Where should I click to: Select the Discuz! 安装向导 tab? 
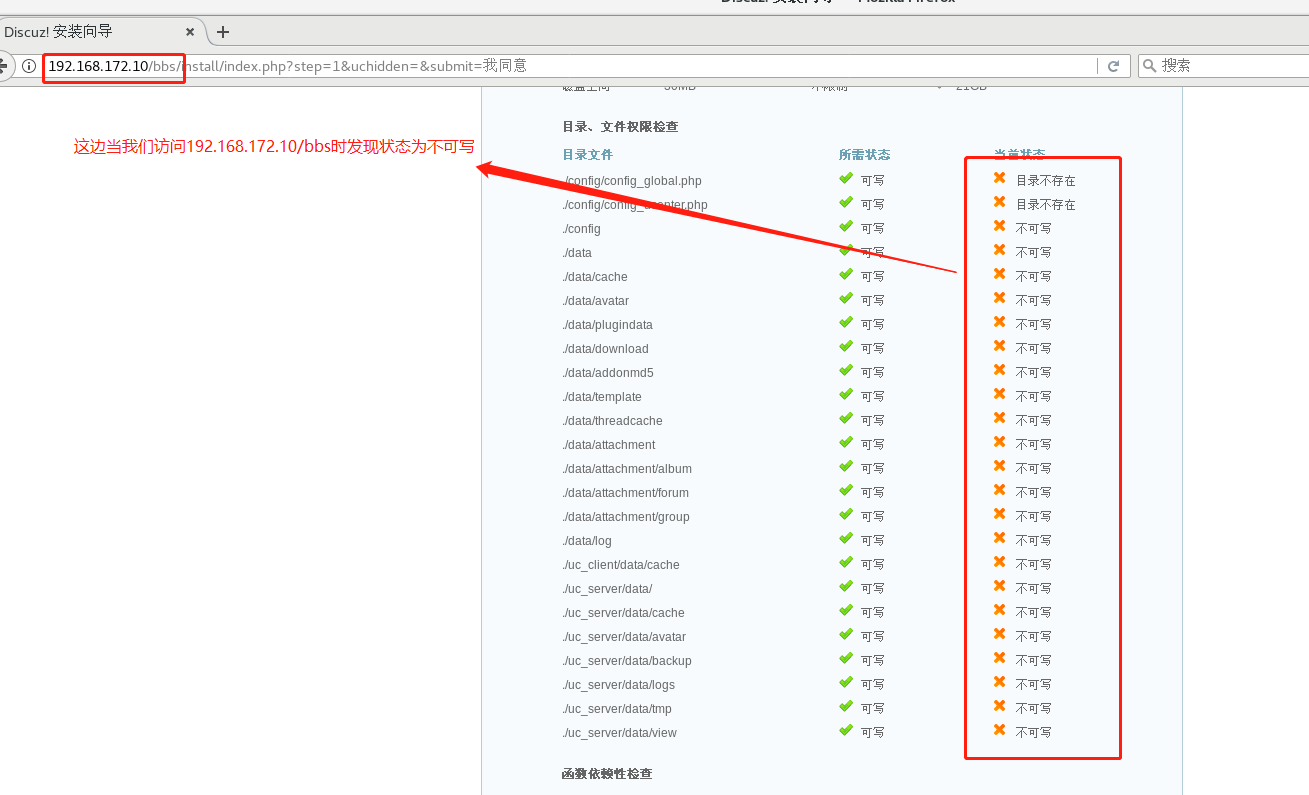pos(98,32)
